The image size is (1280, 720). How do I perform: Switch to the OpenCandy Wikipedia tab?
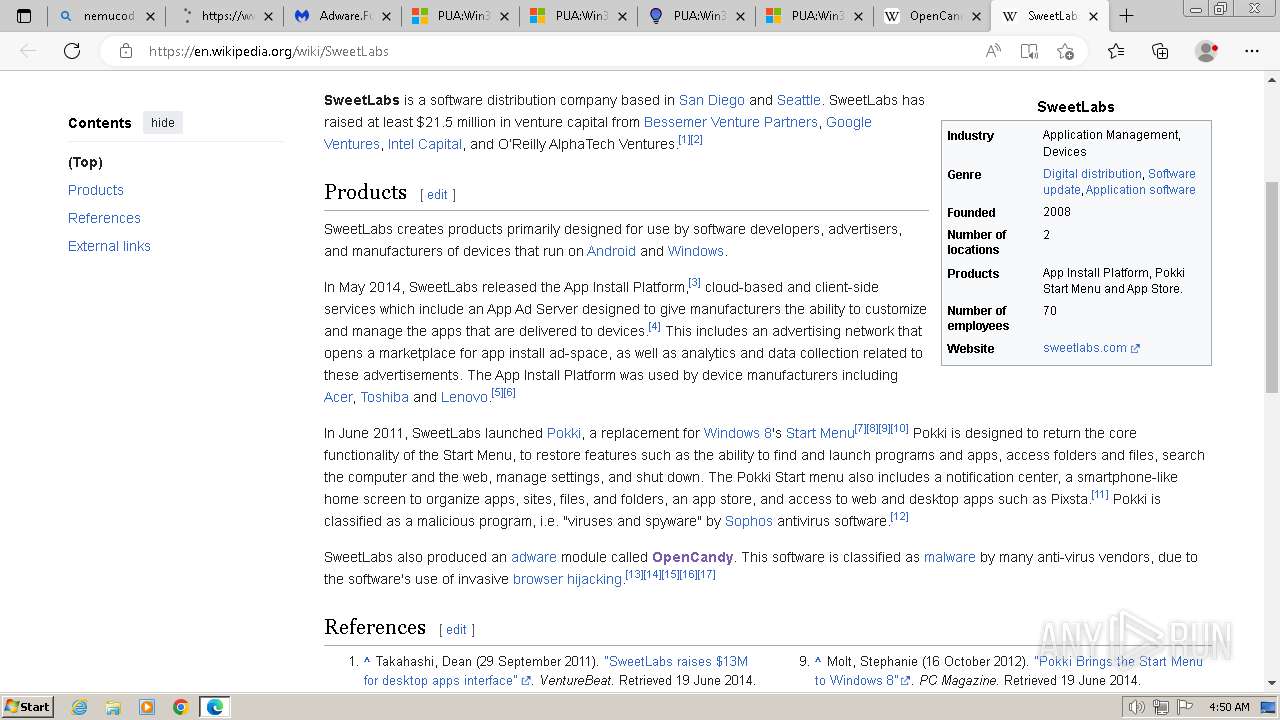point(932,16)
